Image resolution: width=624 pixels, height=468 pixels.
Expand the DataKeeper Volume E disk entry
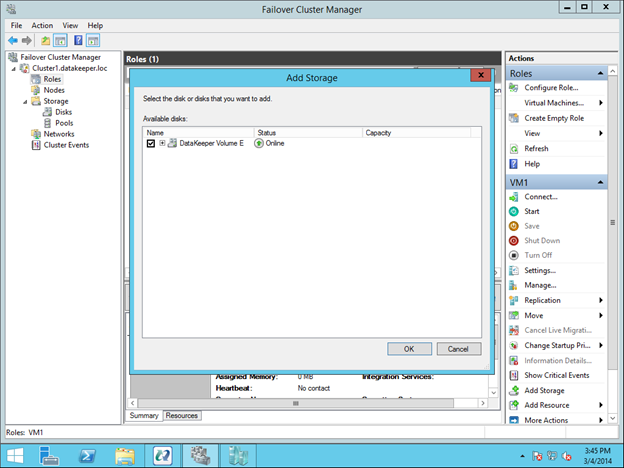(x=162, y=144)
